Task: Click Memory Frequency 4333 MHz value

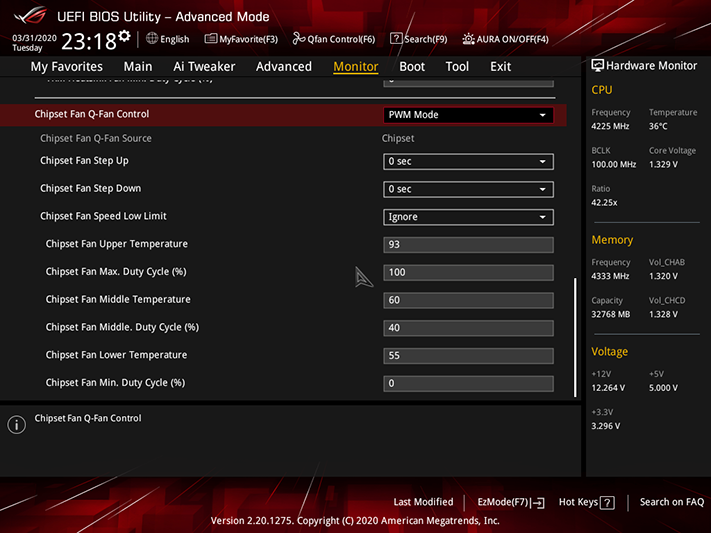Action: pyautogui.click(x=610, y=276)
